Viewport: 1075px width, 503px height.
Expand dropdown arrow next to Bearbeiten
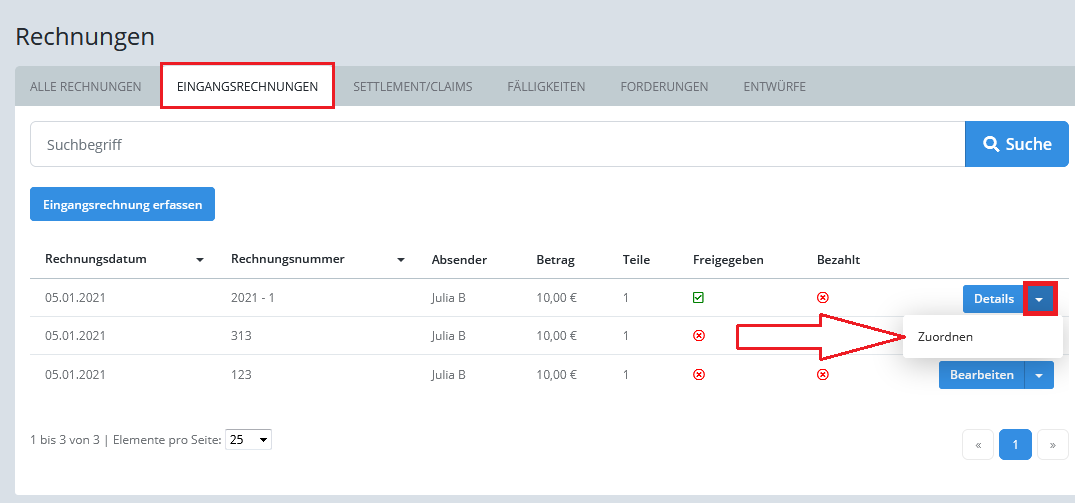tap(1039, 375)
